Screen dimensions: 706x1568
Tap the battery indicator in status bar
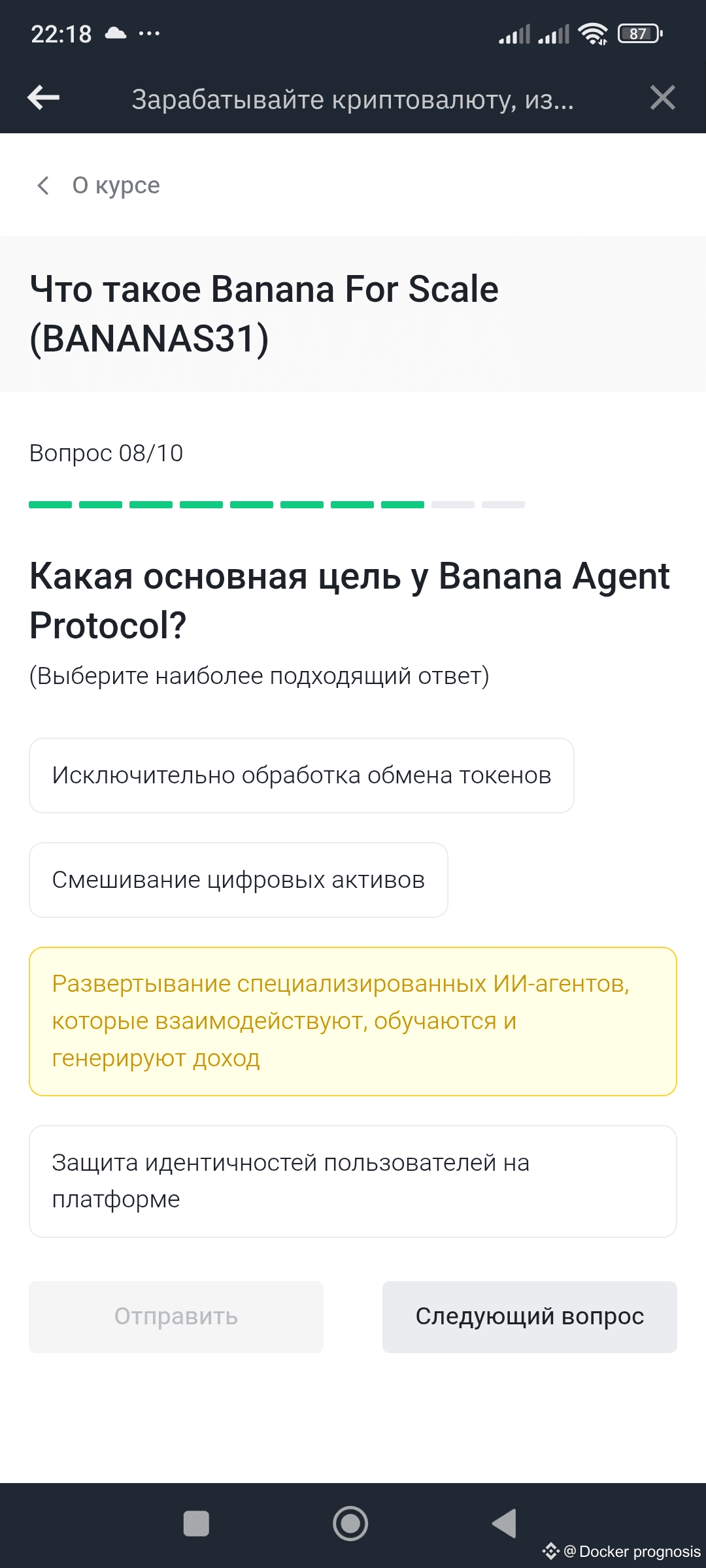[640, 33]
